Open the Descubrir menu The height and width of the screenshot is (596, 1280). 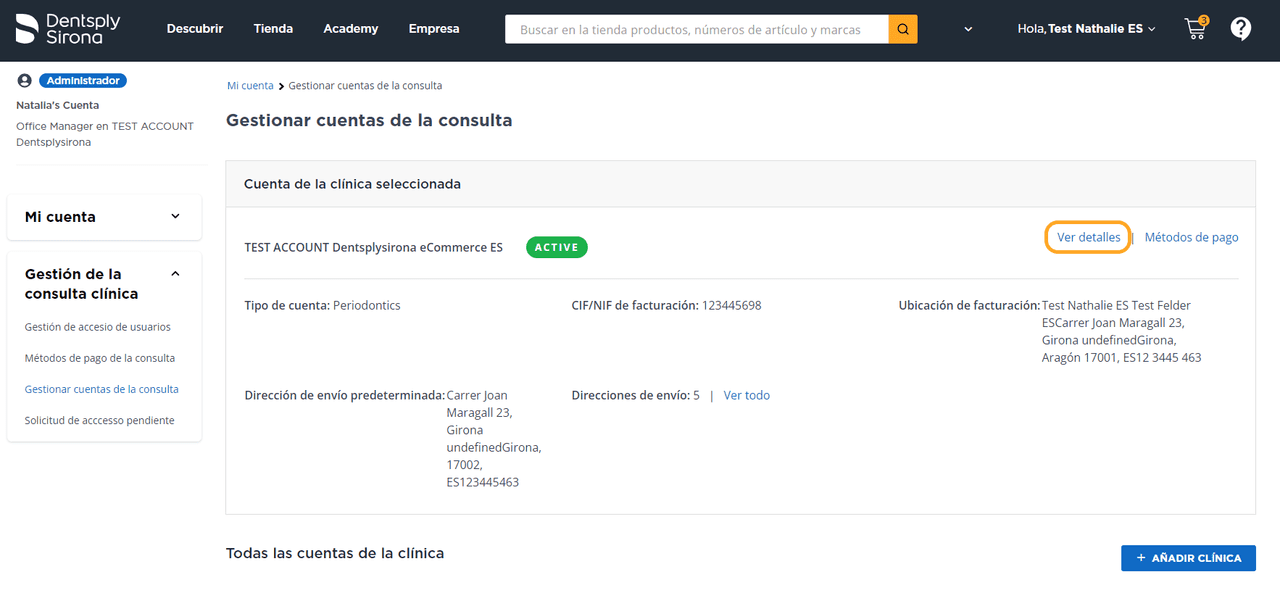click(x=195, y=29)
